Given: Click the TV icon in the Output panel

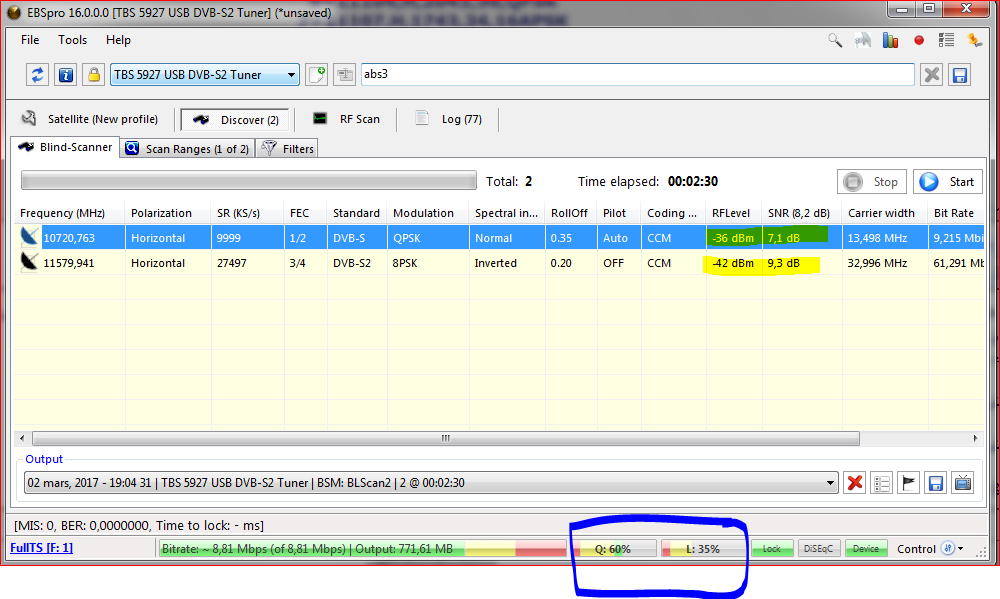Looking at the screenshot, I should 963,483.
